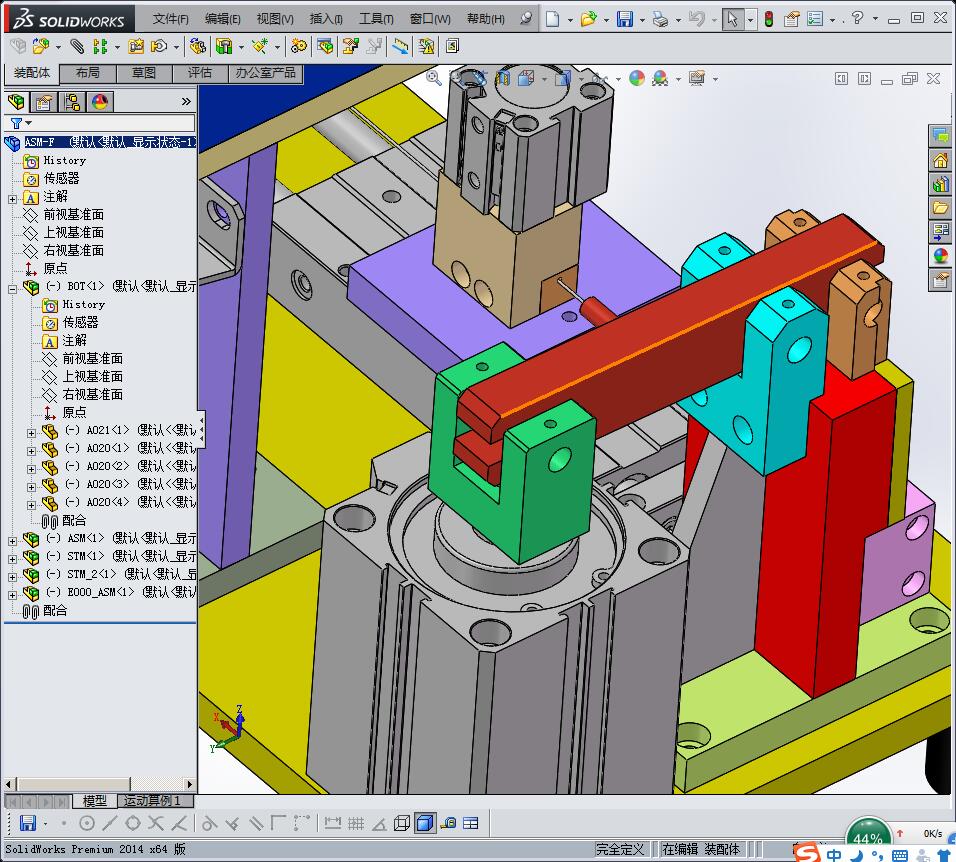
Task: Open FeatureManager design tree tab
Action: pos(16,102)
